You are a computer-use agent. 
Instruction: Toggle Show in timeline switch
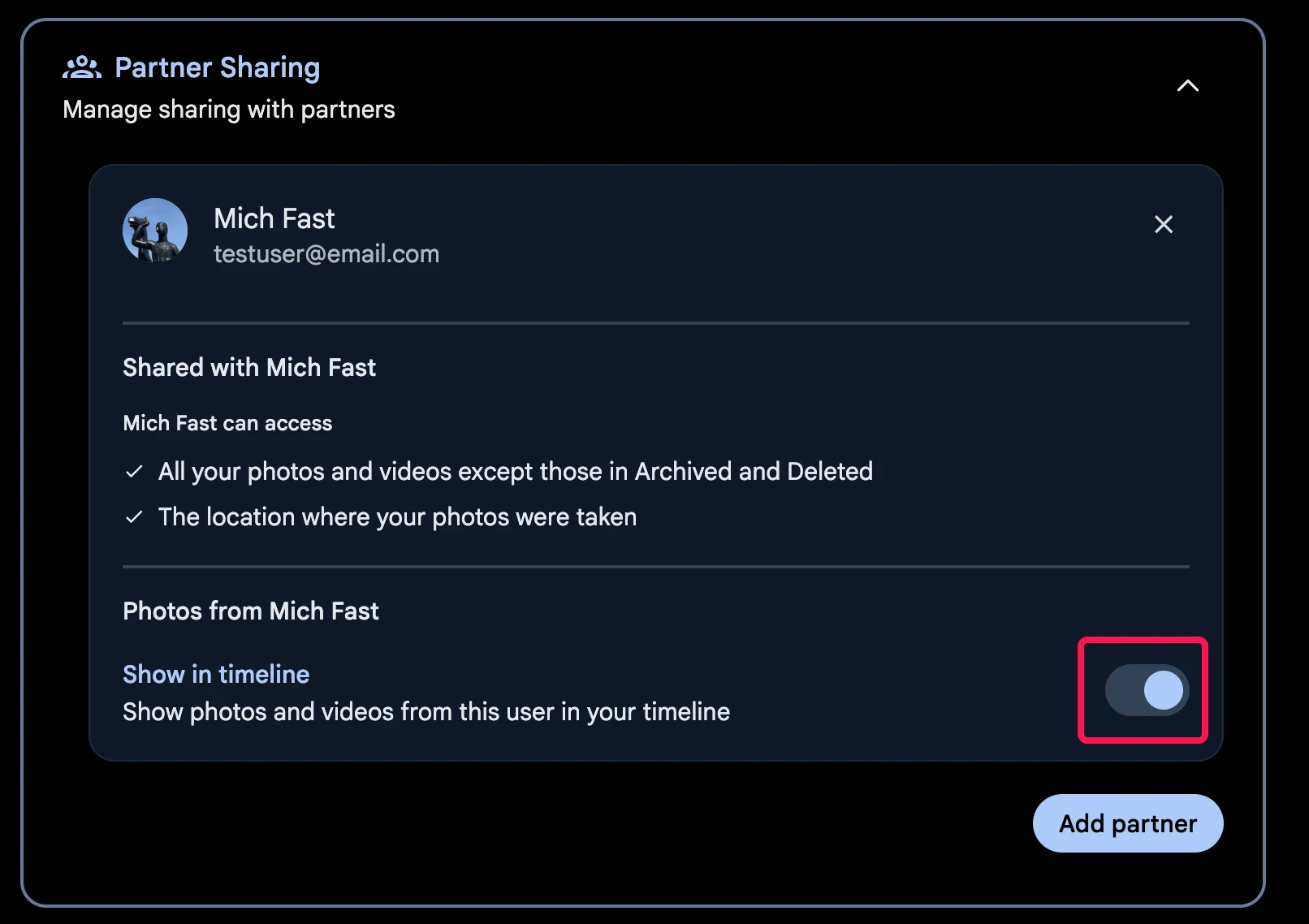pyautogui.click(x=1146, y=690)
